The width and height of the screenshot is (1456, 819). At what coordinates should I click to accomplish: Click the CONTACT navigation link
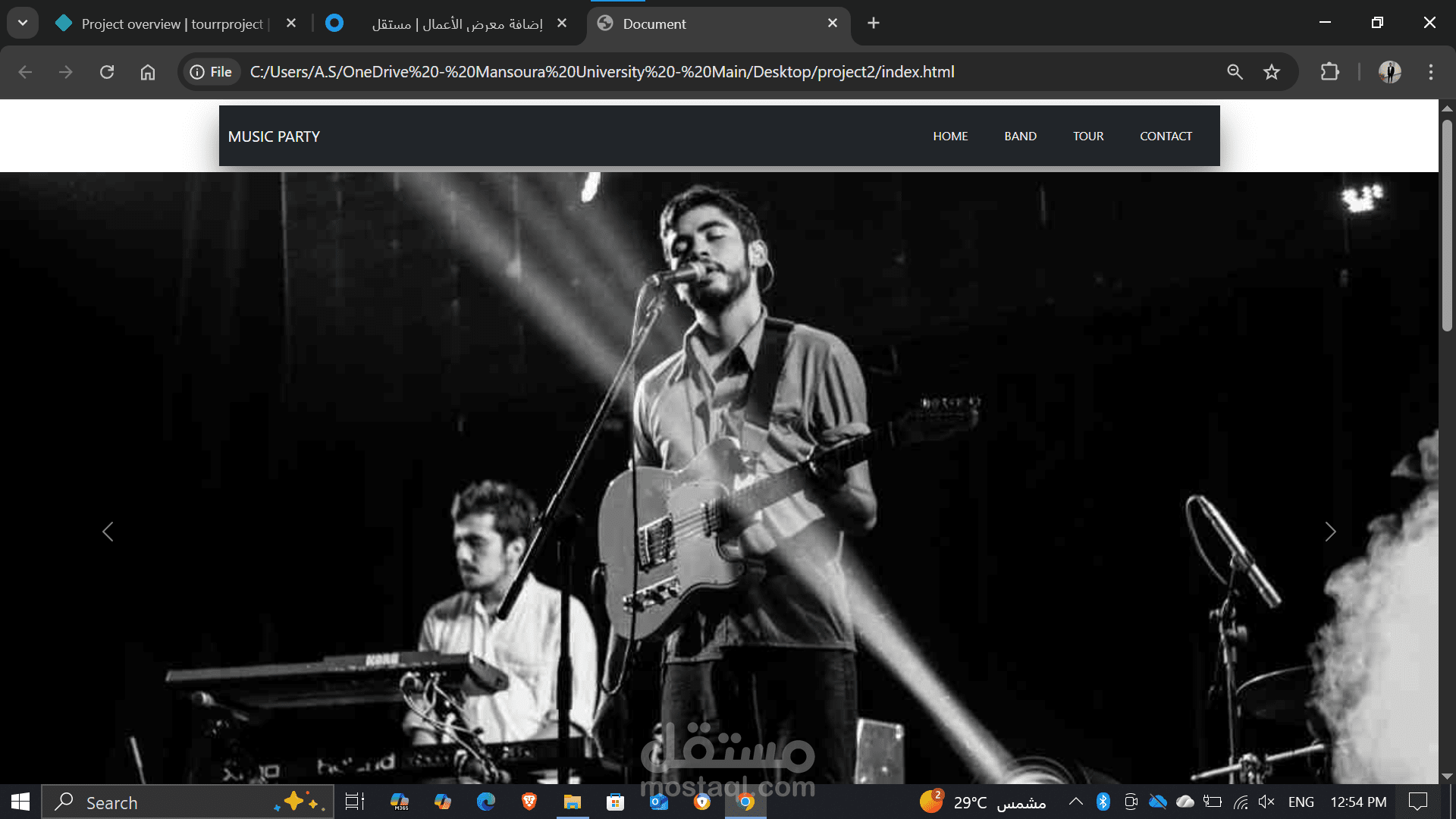[1166, 136]
